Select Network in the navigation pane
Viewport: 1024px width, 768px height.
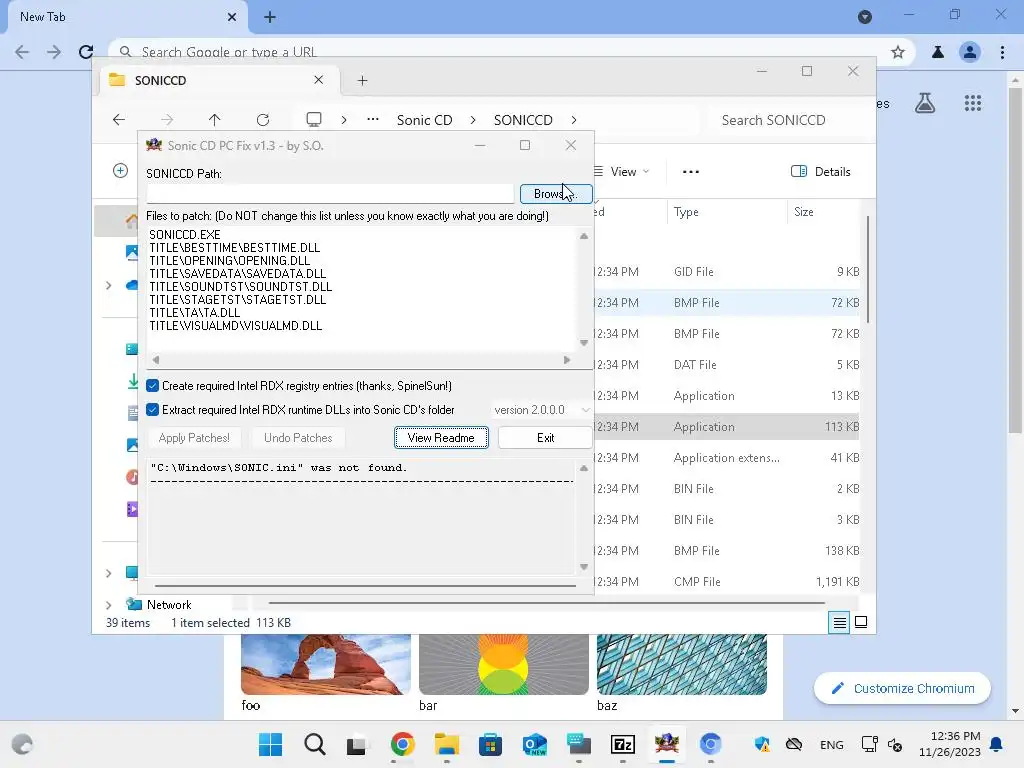pyautogui.click(x=168, y=605)
